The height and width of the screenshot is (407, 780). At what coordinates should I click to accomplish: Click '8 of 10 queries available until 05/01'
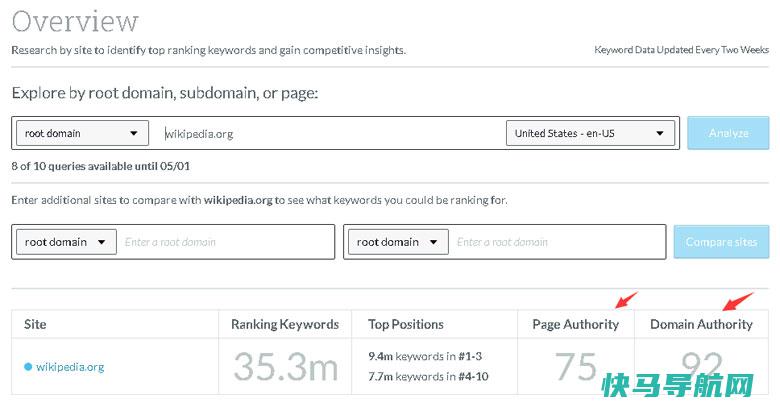(100, 166)
